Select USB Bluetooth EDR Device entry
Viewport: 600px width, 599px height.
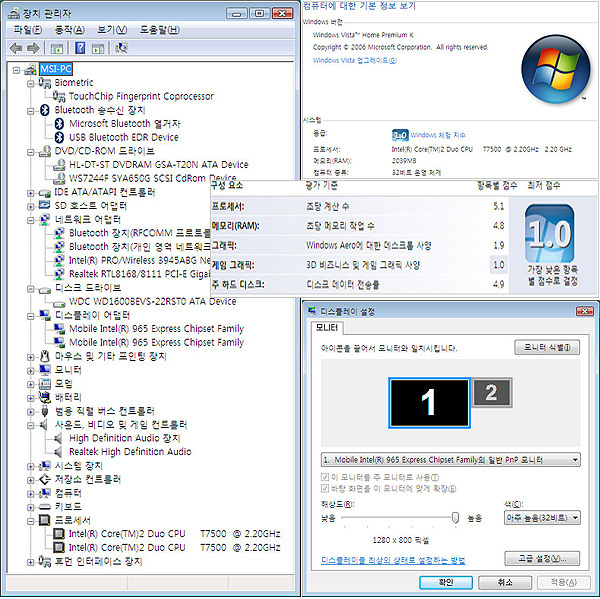124,137
